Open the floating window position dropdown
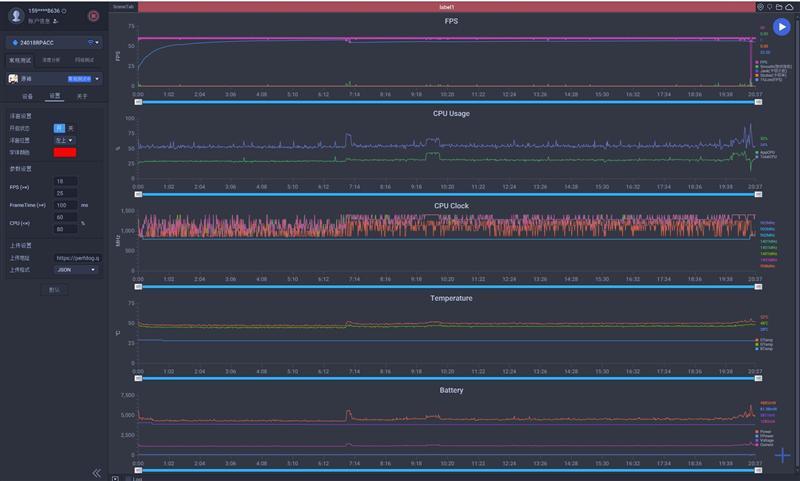 [x=64, y=140]
